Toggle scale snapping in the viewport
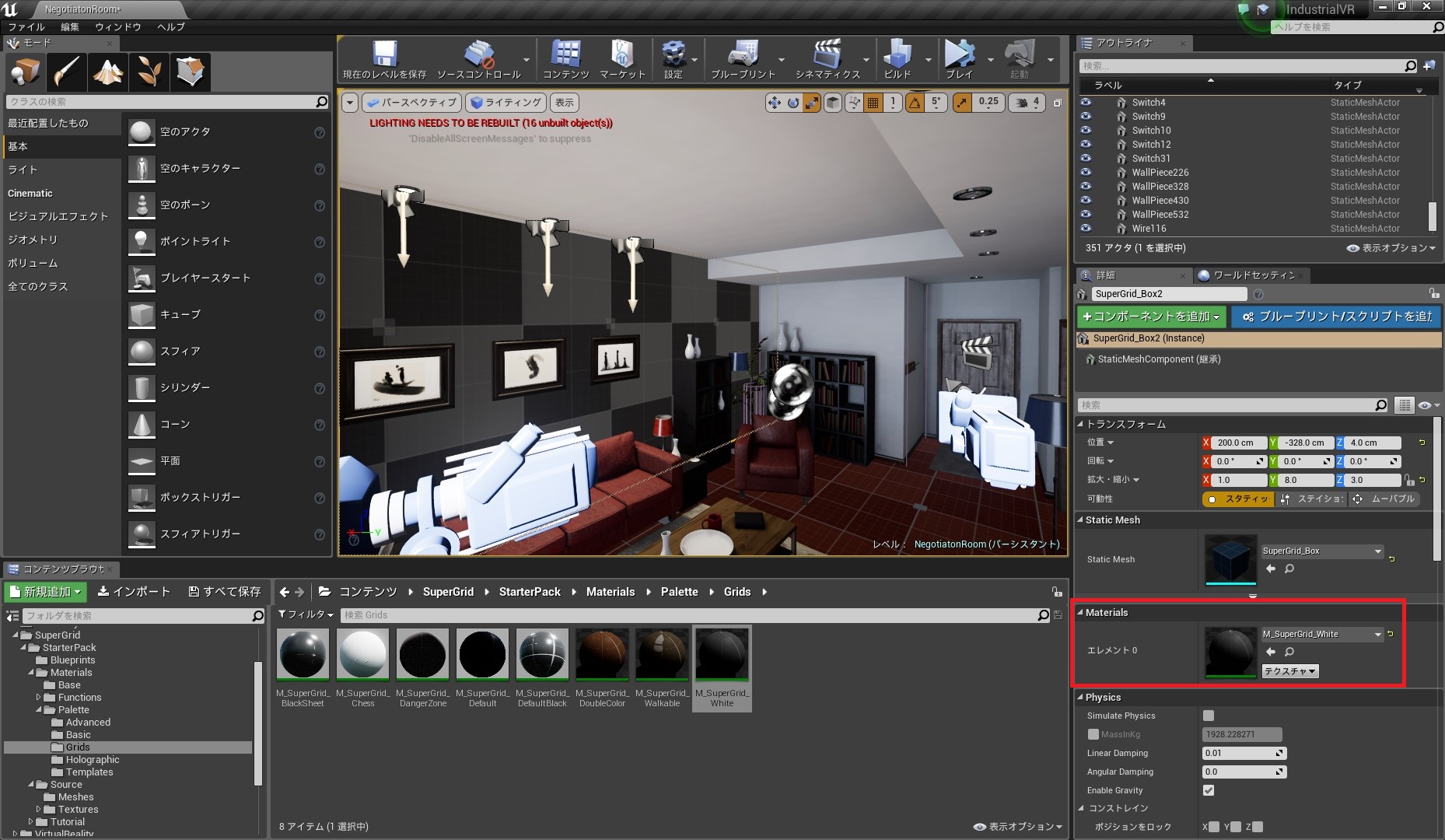The width and height of the screenshot is (1445, 840). pyautogui.click(x=962, y=103)
